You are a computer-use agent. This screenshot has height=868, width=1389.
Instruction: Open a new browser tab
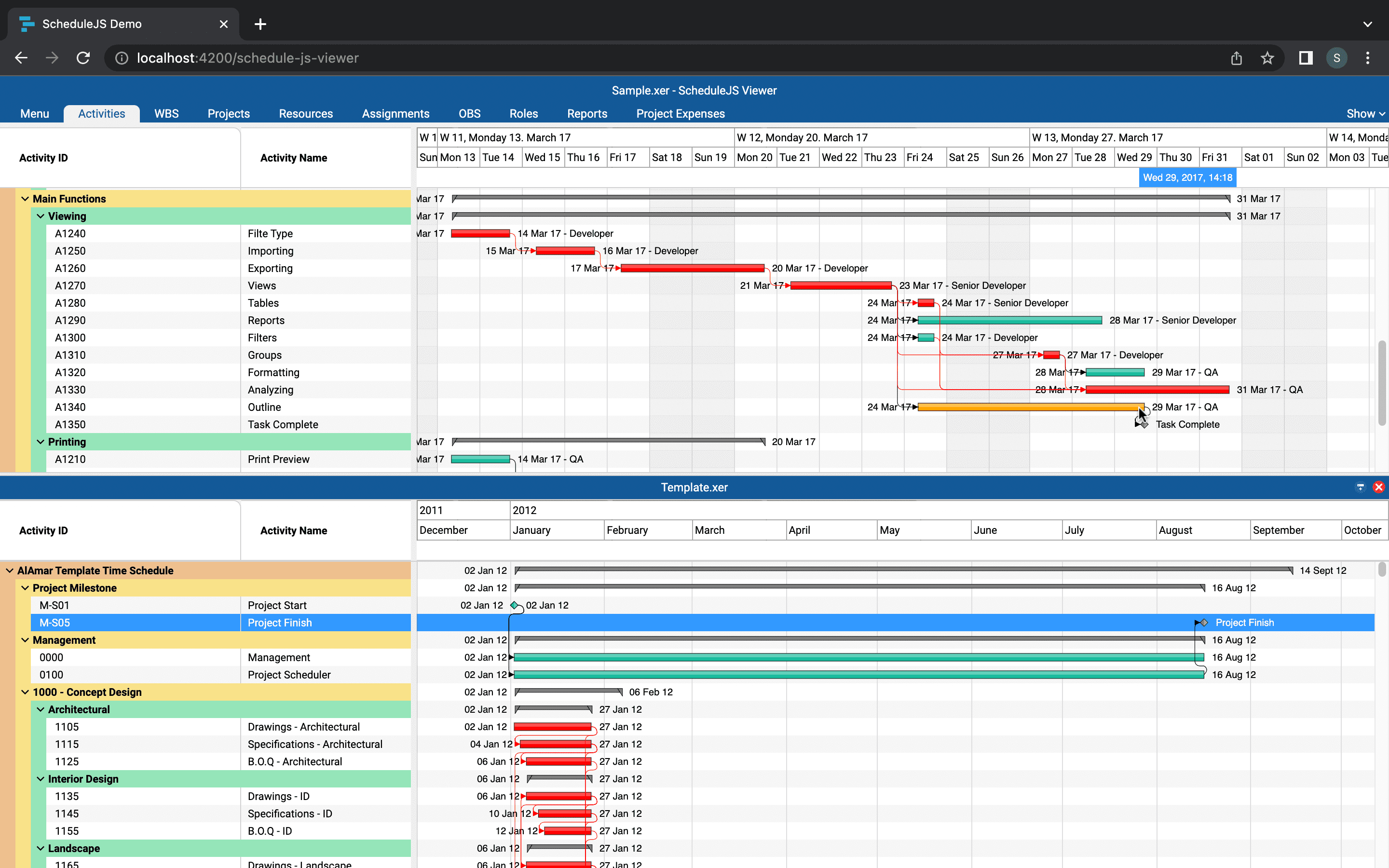coord(260,24)
